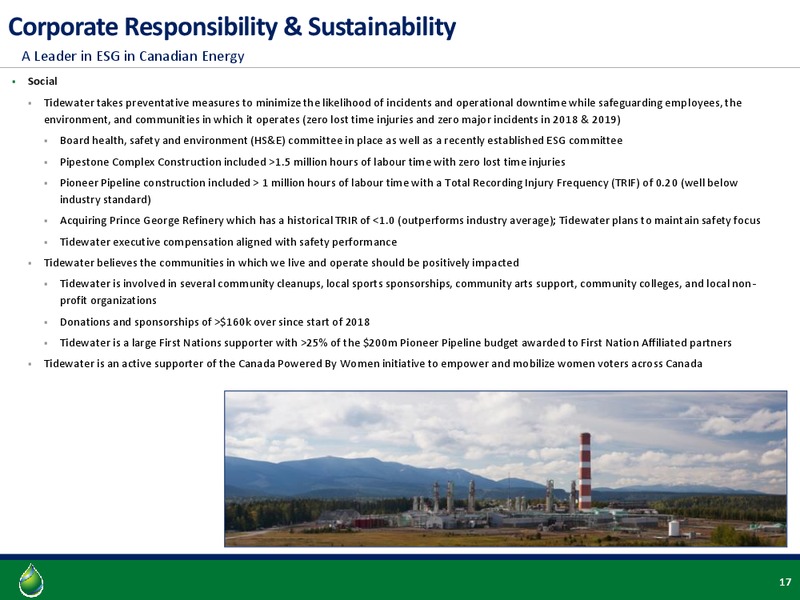This screenshot has height=600, width=800.
Task: Click the 'Social' heading bullet
Action: (x=42, y=81)
